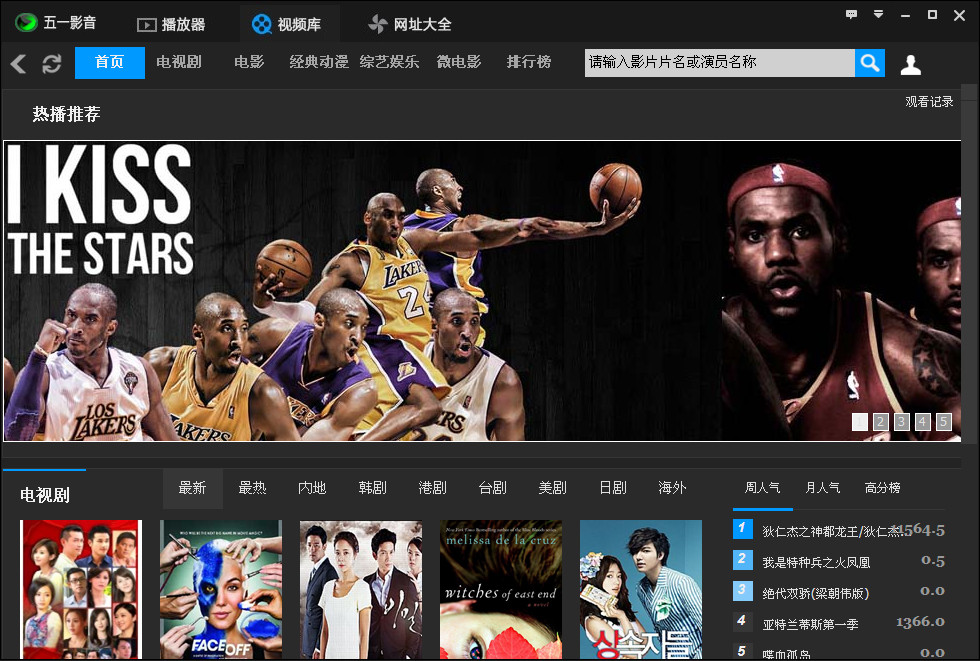Open the Korean drama poster with four people
The width and height of the screenshot is (980, 661).
tap(361, 589)
